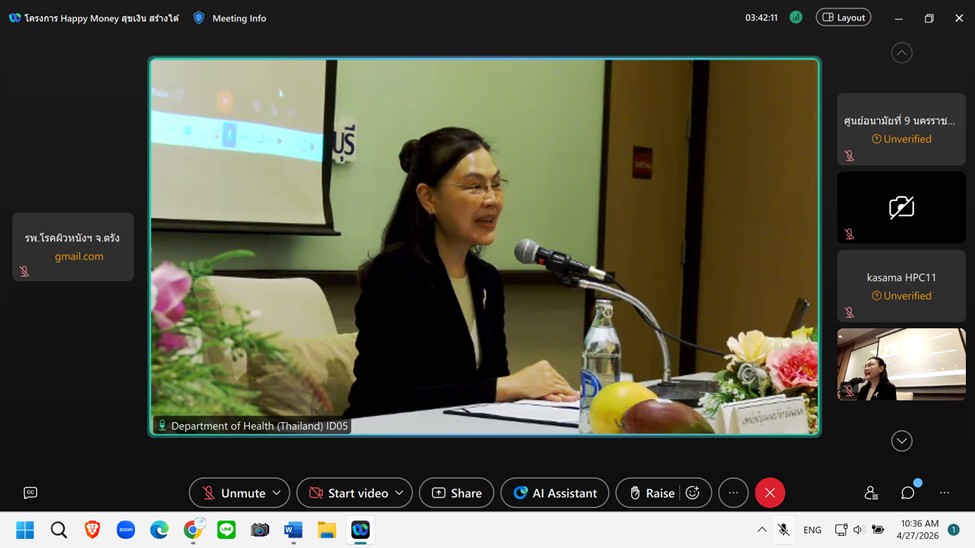
Task: Toggle closed captions icon
Action: coord(30,493)
